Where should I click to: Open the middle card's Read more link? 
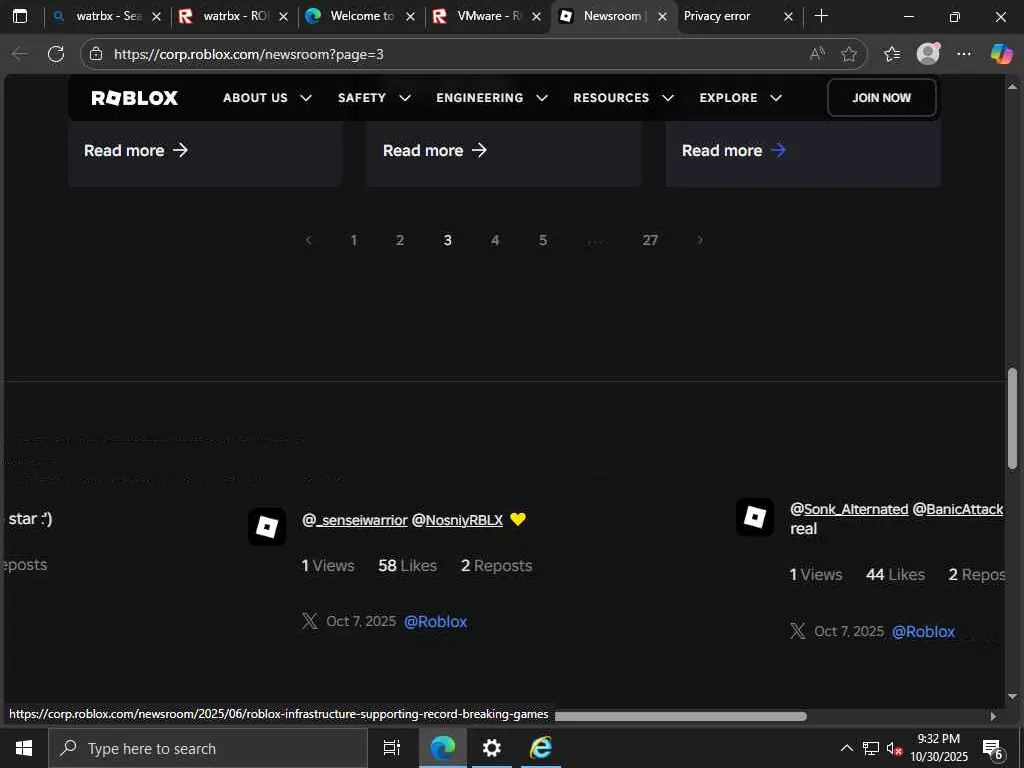pyautogui.click(x=435, y=150)
